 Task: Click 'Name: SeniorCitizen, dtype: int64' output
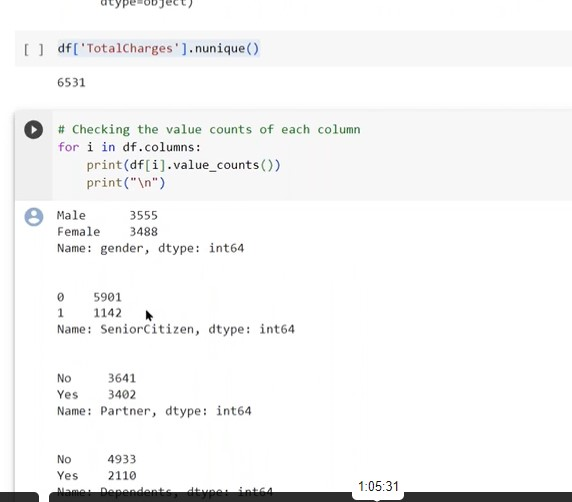click(x=176, y=329)
